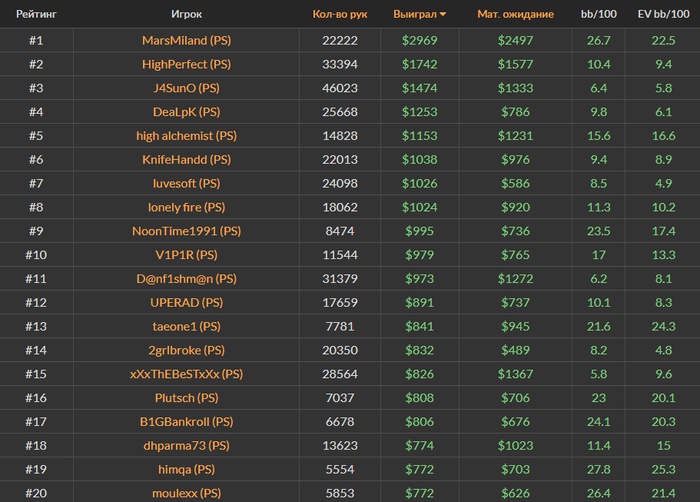700x502 pixels.
Task: Click the Рейтинг column header
Action: point(35,15)
